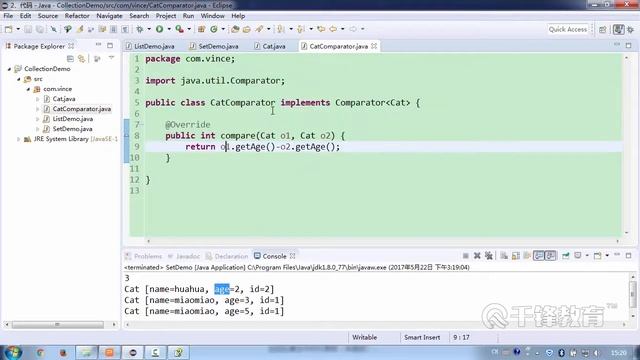Click the Windows Start button
This screenshot has width=640, height=360.
click(12, 352)
